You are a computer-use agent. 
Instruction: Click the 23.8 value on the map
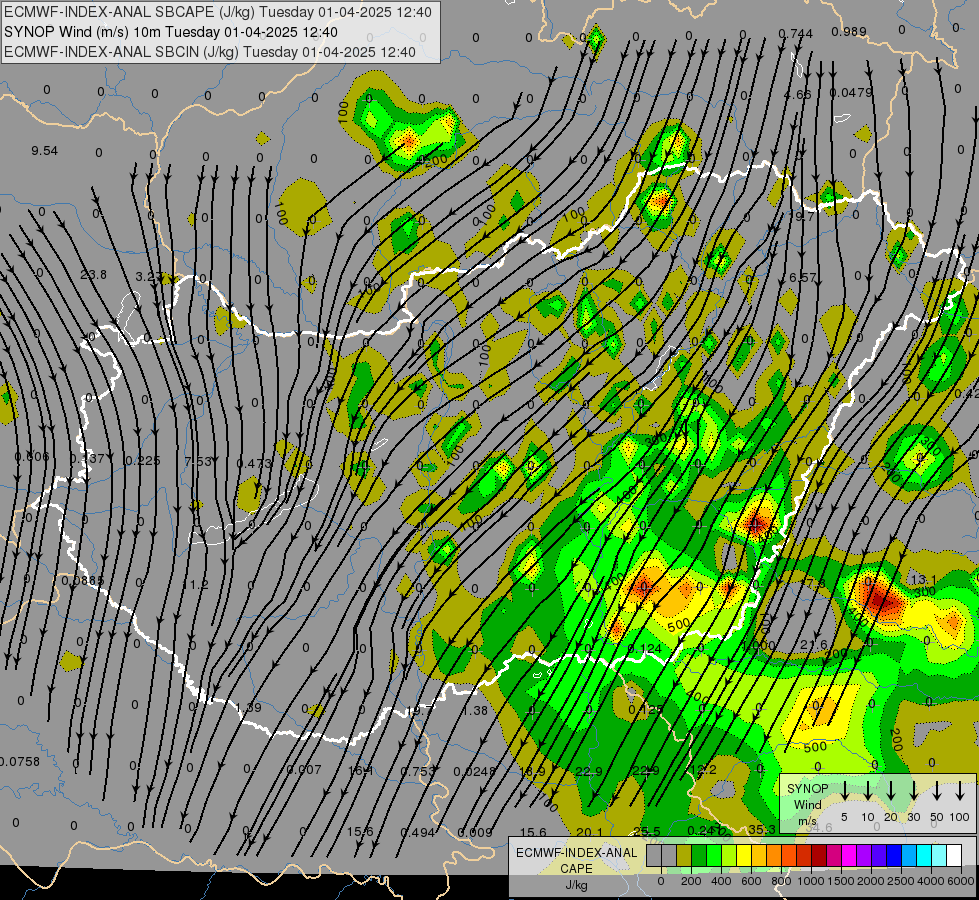[93, 274]
